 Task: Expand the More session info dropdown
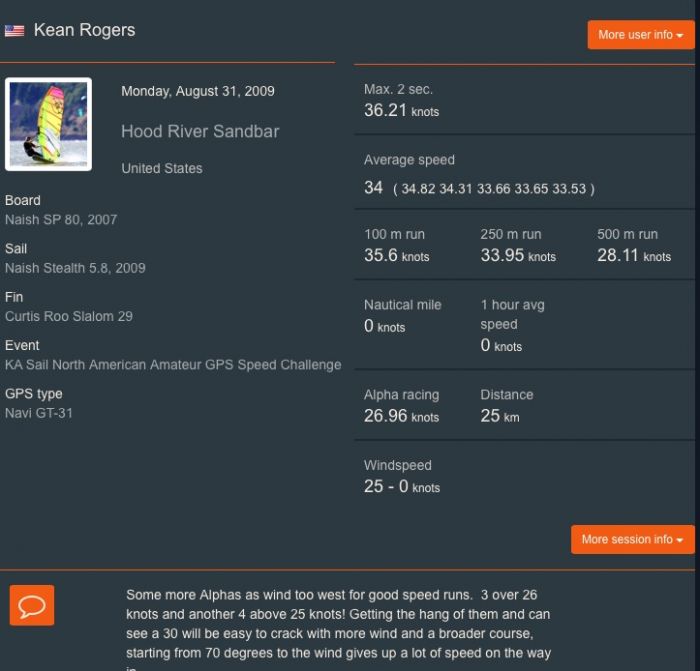pyautogui.click(x=632, y=539)
